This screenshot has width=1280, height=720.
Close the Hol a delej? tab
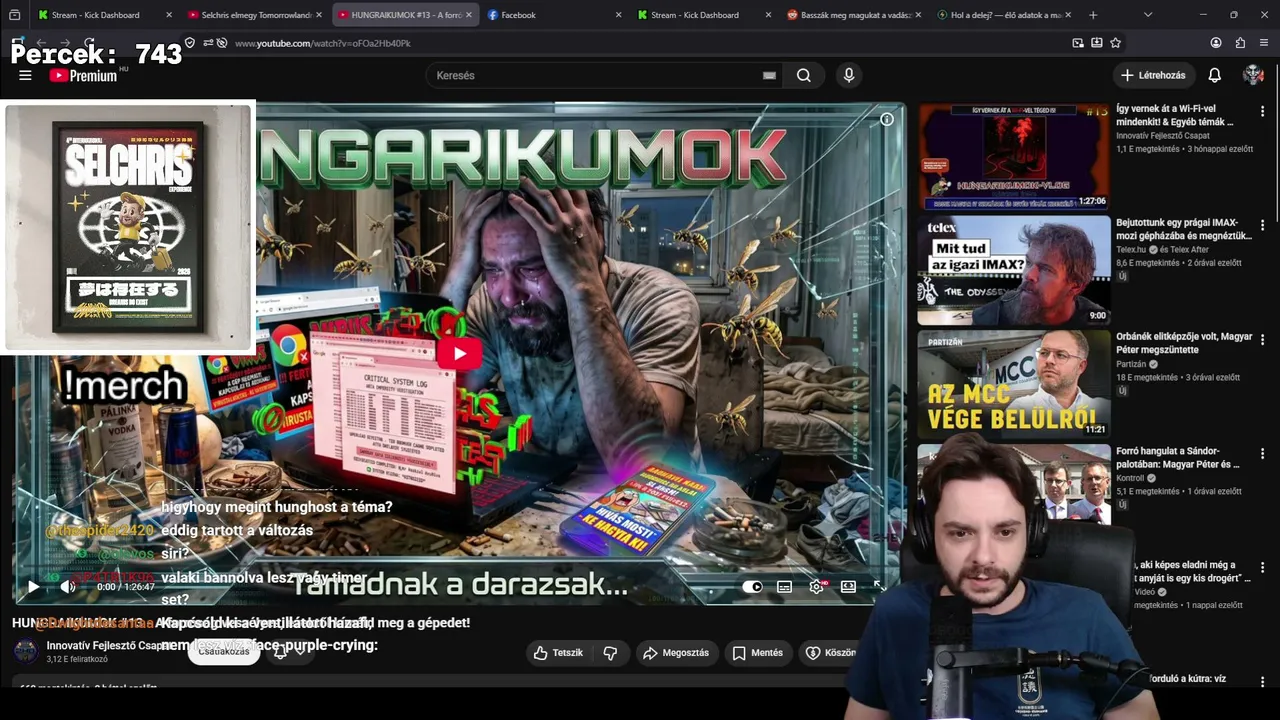1068,15
